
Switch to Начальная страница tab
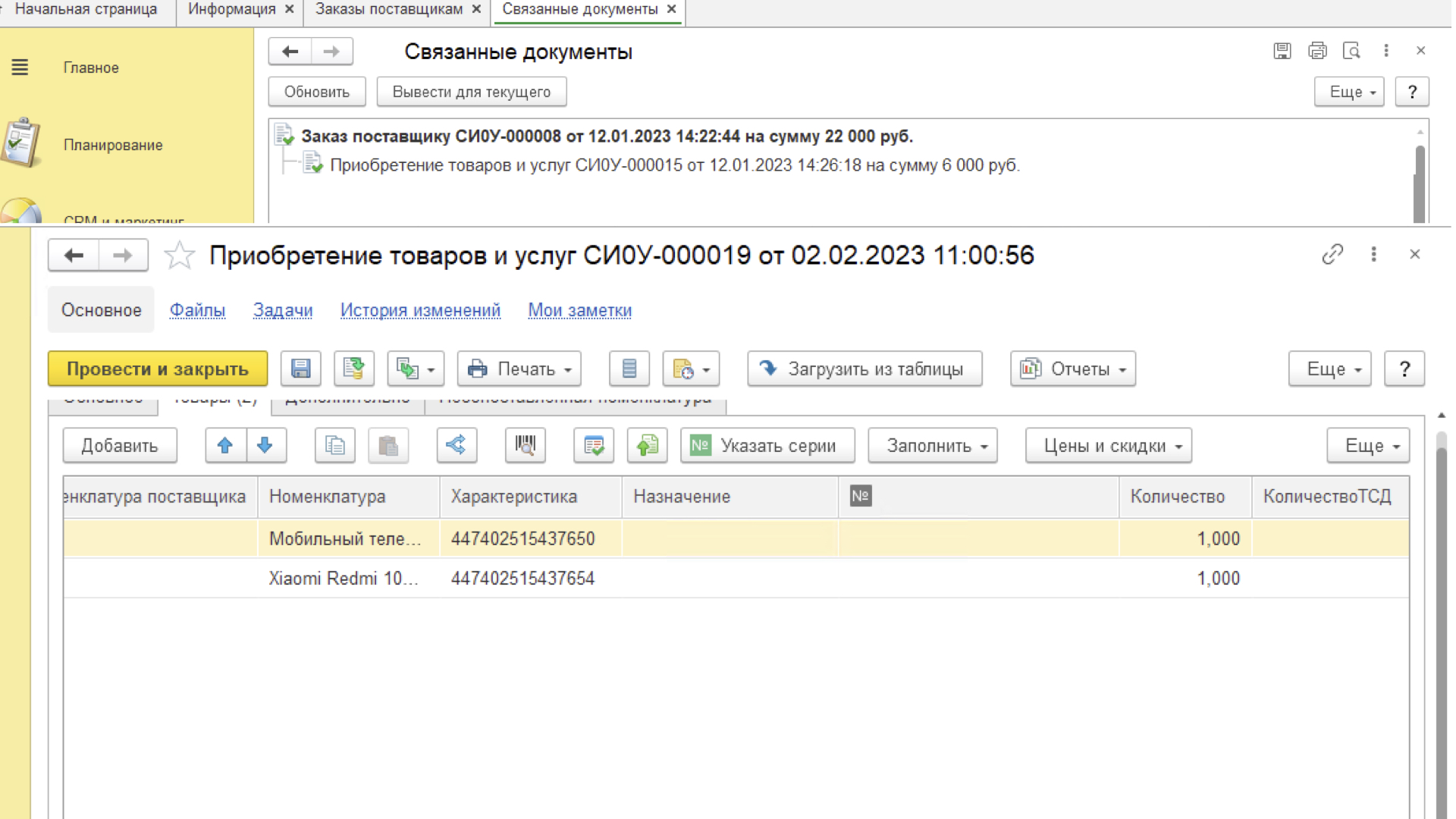[x=86, y=9]
